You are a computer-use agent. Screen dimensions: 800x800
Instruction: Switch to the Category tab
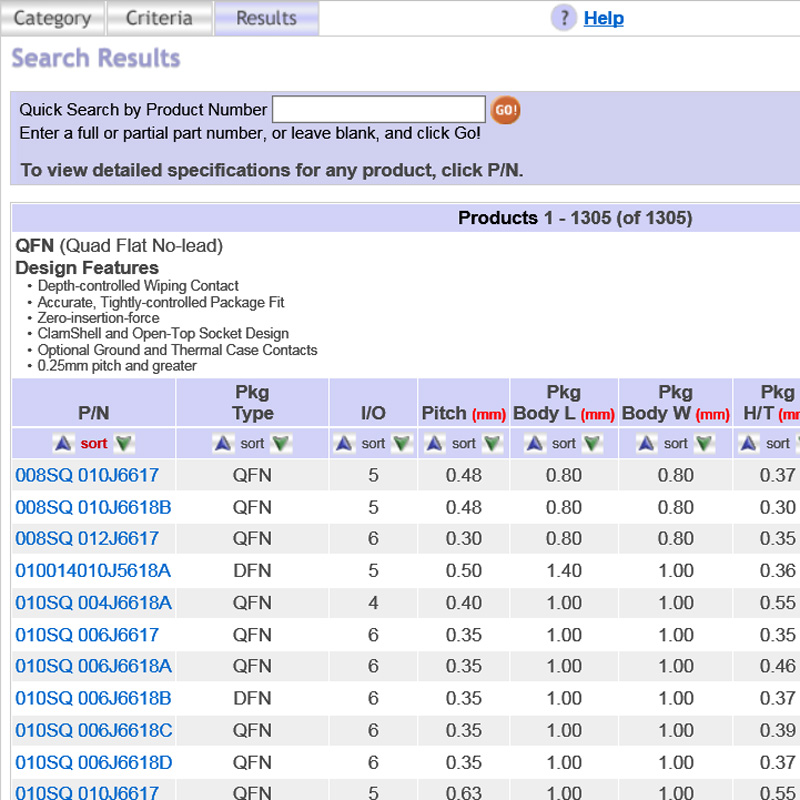point(53,18)
